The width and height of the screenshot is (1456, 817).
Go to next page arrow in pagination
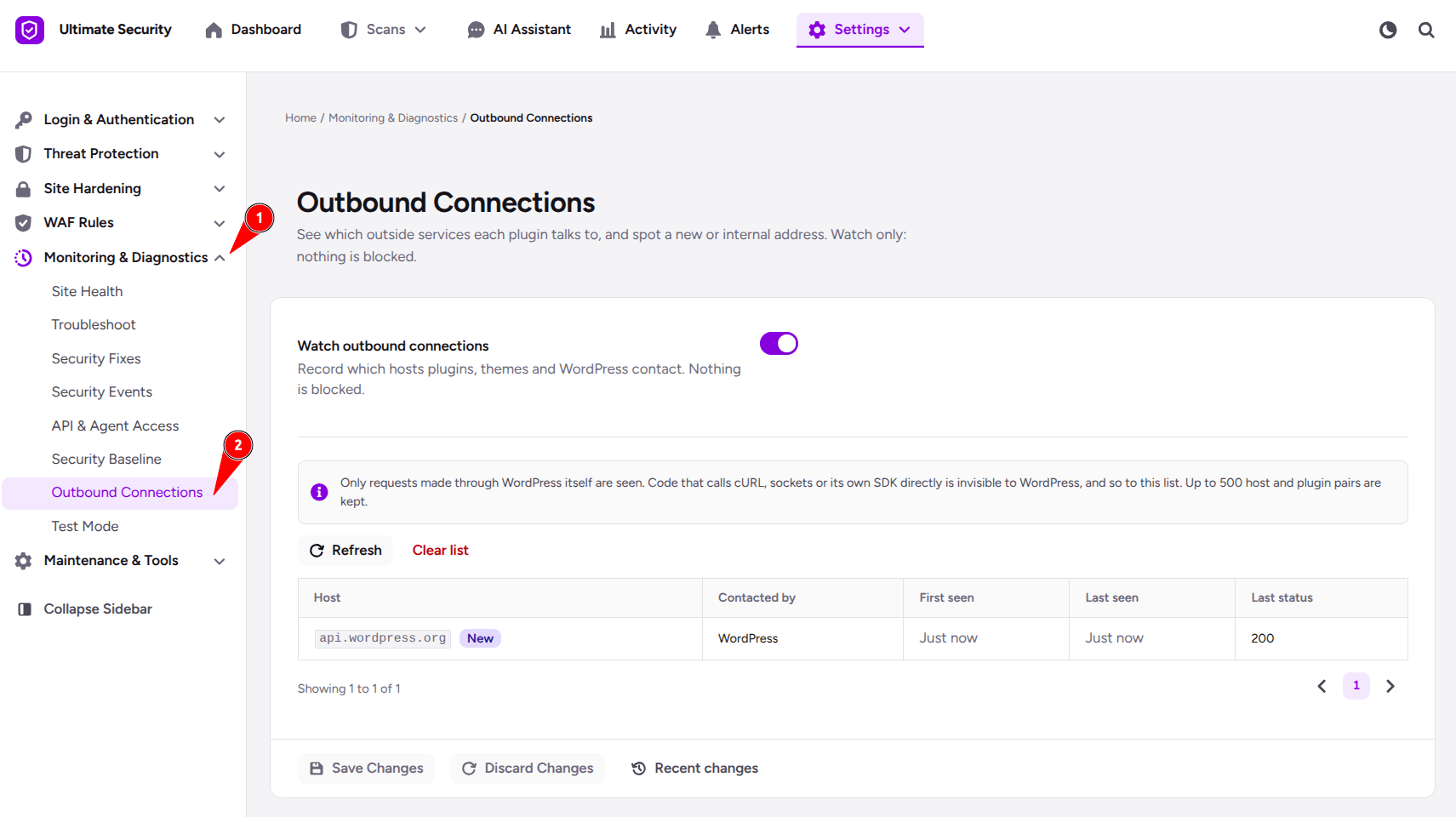coord(1390,686)
